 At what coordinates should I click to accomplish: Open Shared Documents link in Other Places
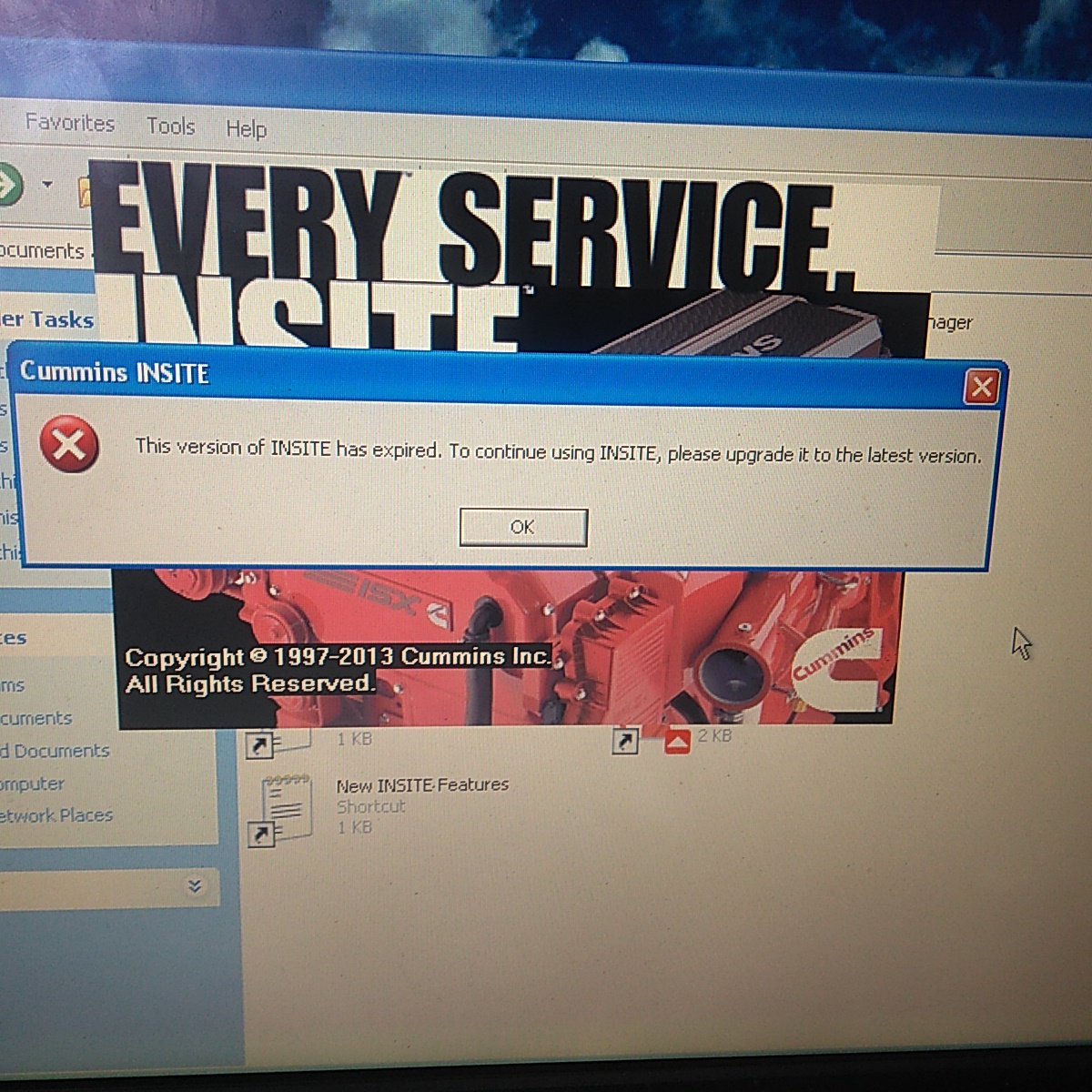55,751
